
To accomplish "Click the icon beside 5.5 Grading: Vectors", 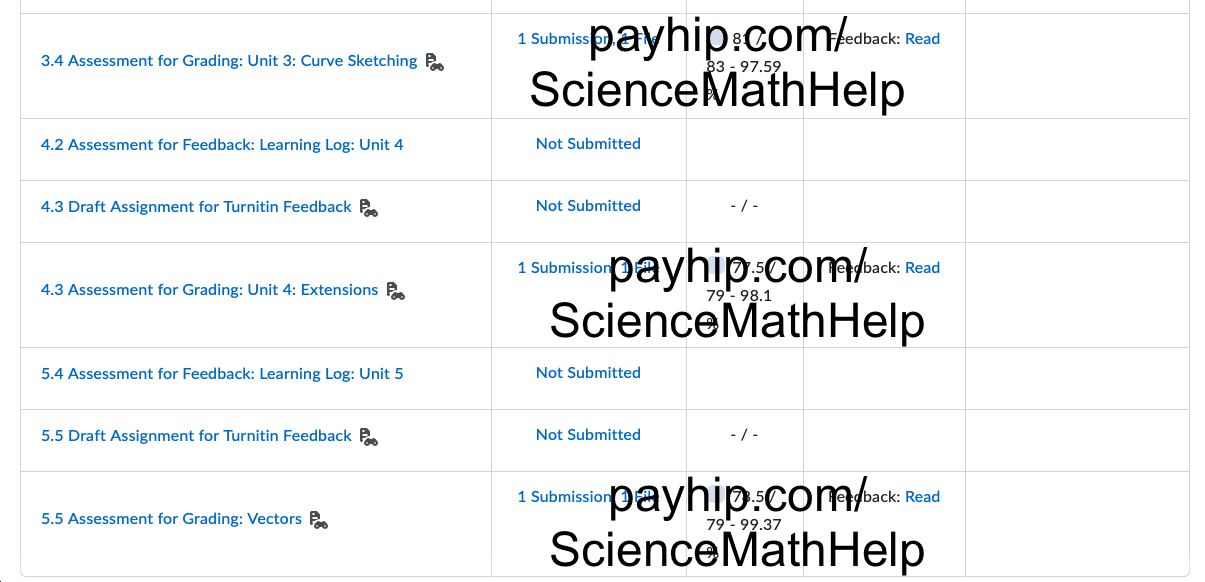I will pos(319,520).
